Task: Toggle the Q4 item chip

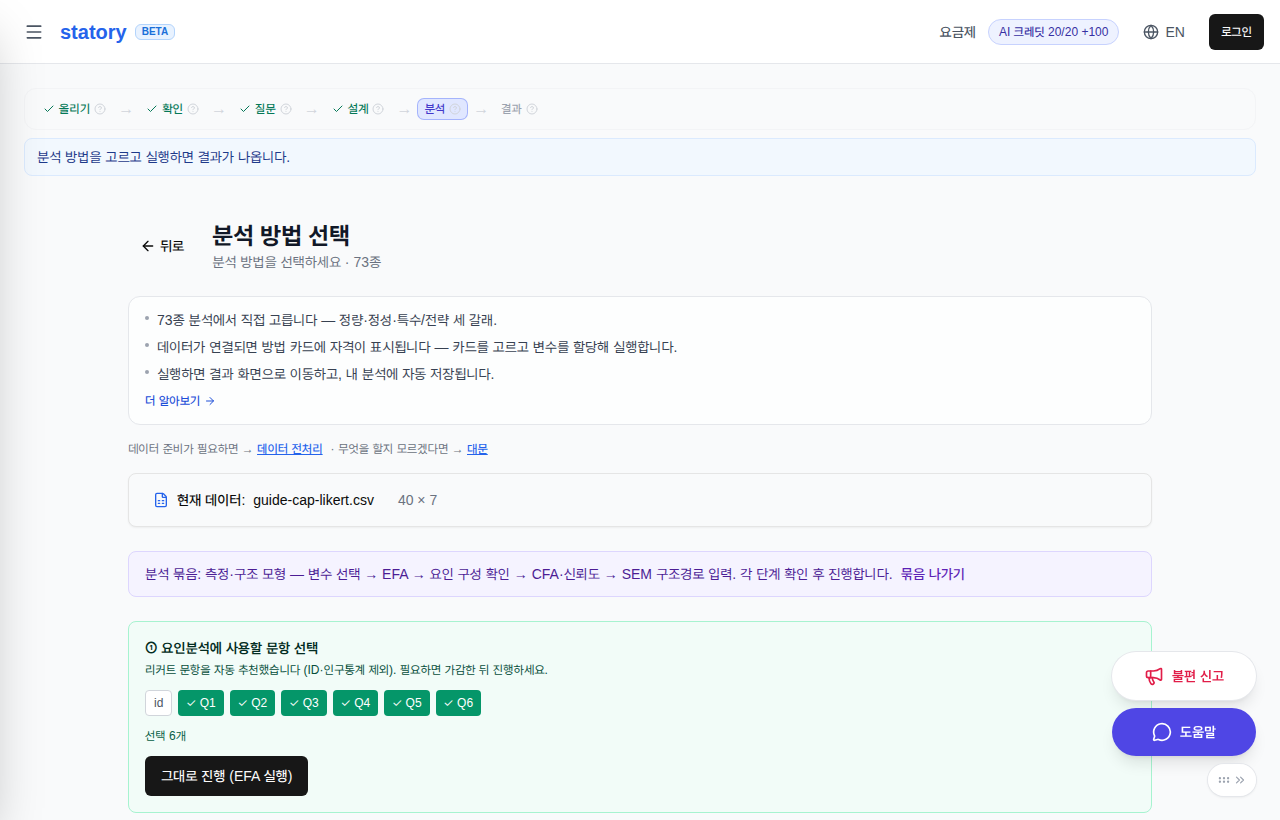Action: (x=356, y=703)
